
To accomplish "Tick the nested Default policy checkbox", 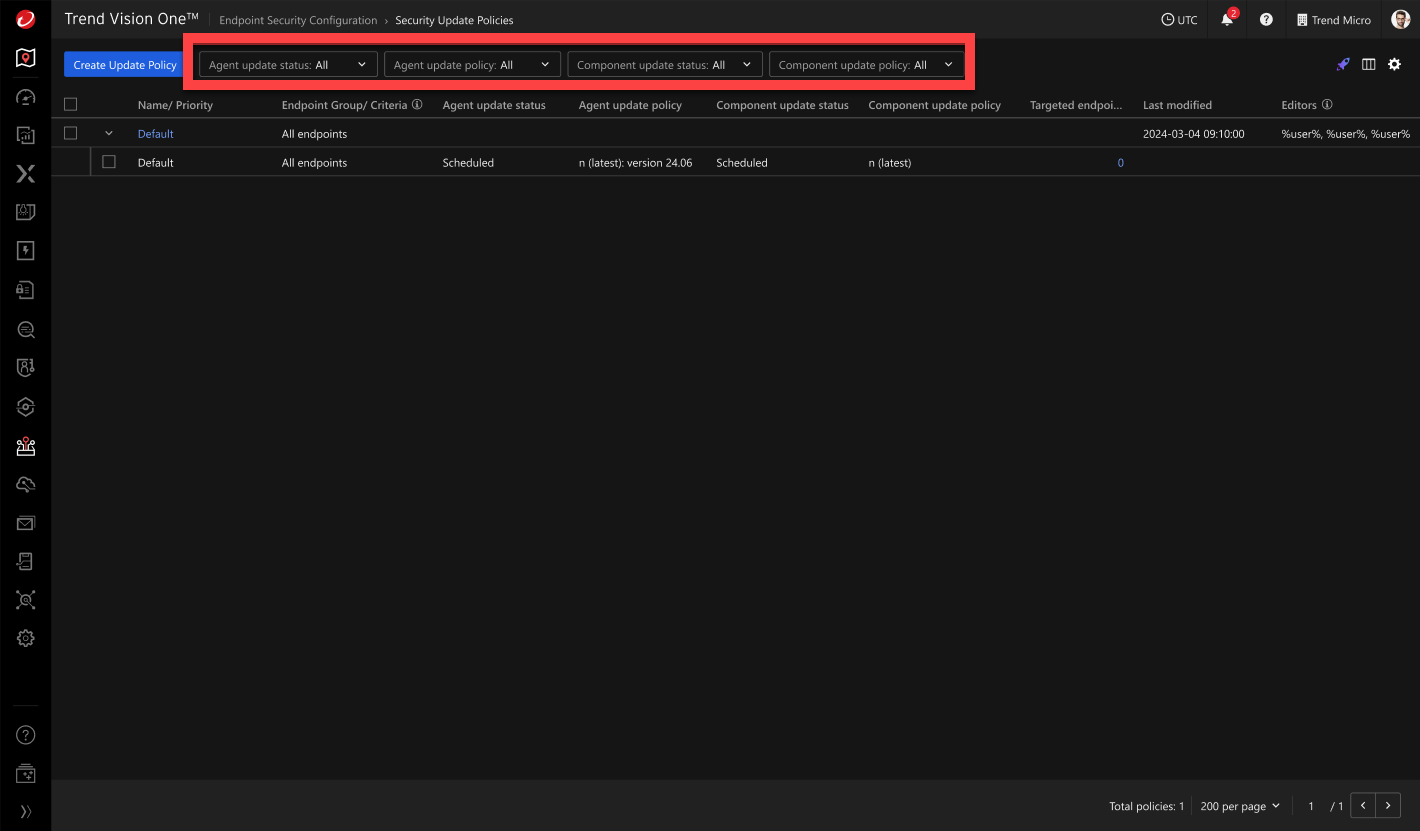I will (109, 162).
